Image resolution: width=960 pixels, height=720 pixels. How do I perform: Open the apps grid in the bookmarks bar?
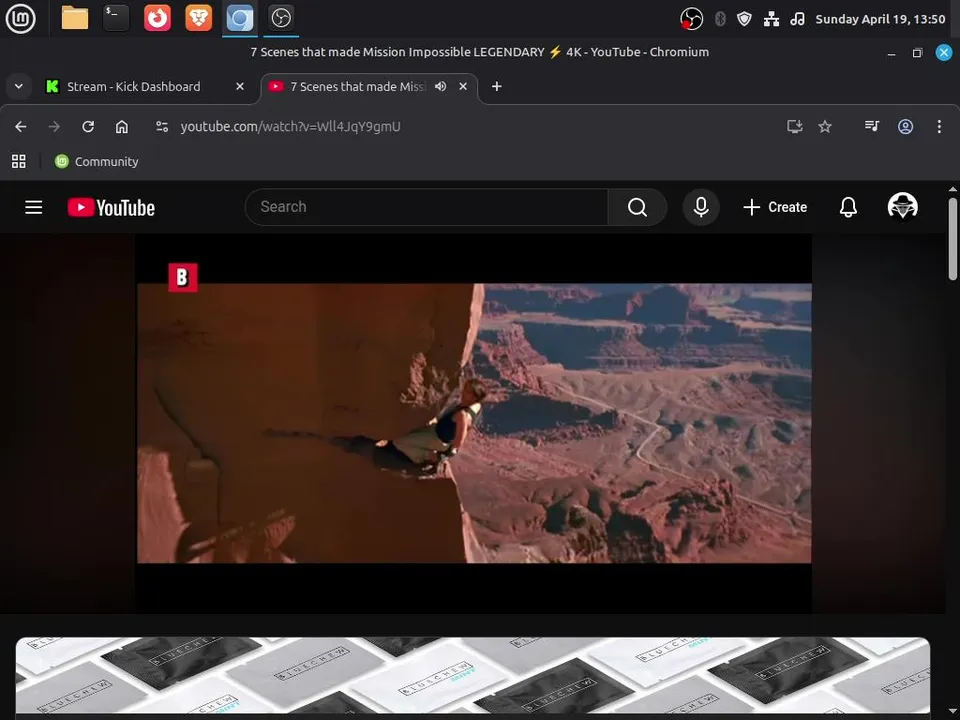coord(19,162)
